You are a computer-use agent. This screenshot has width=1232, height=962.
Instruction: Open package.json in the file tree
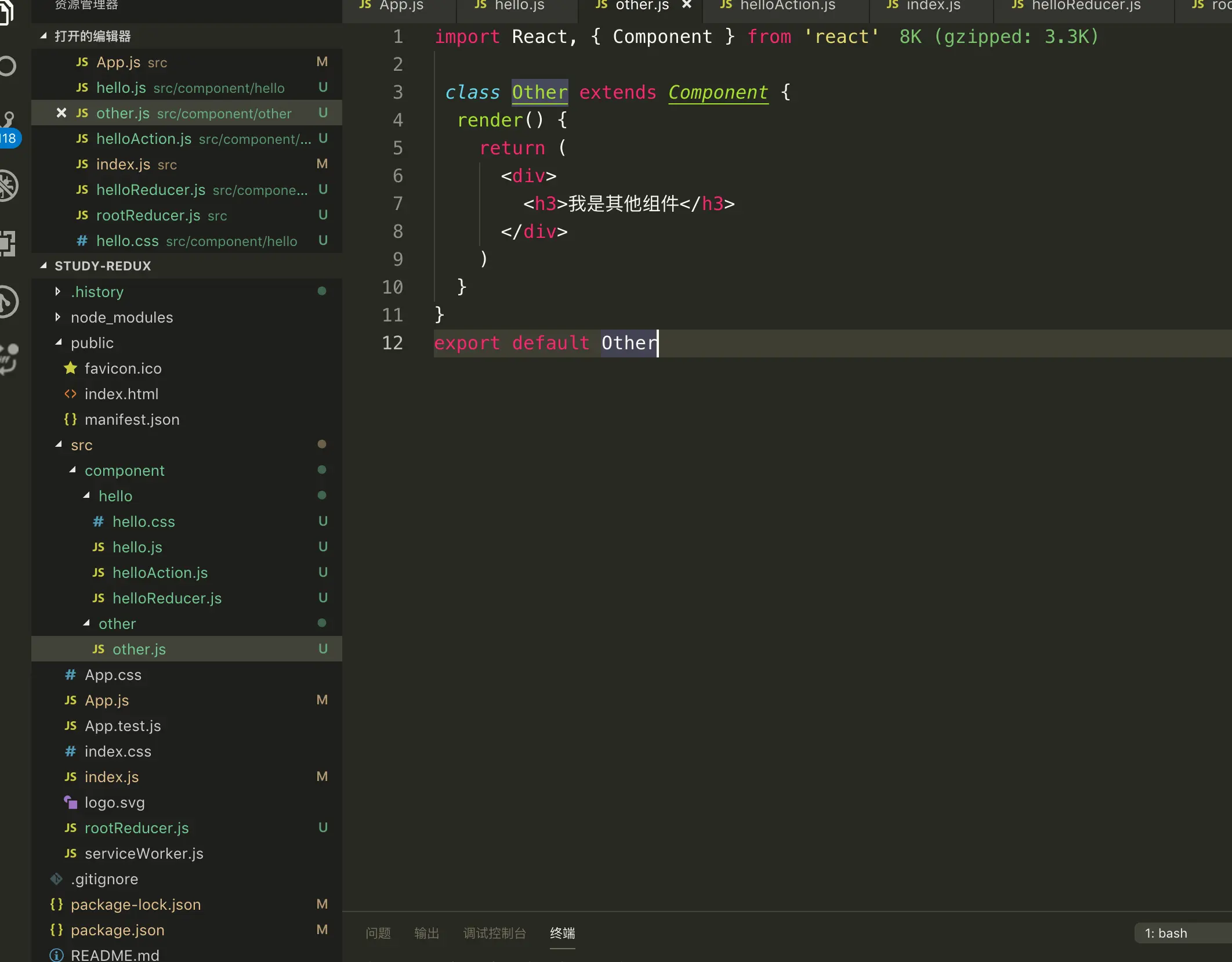tap(187, 930)
